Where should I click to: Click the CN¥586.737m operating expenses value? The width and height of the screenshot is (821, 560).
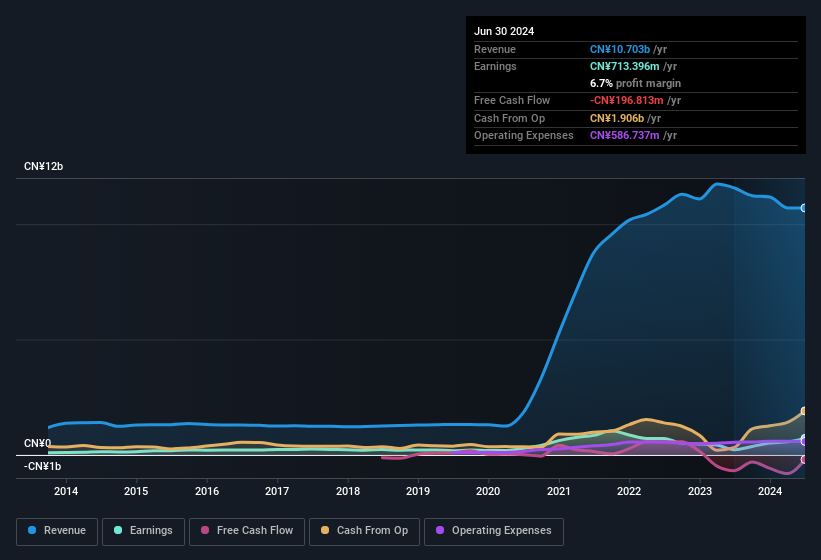[625, 136]
